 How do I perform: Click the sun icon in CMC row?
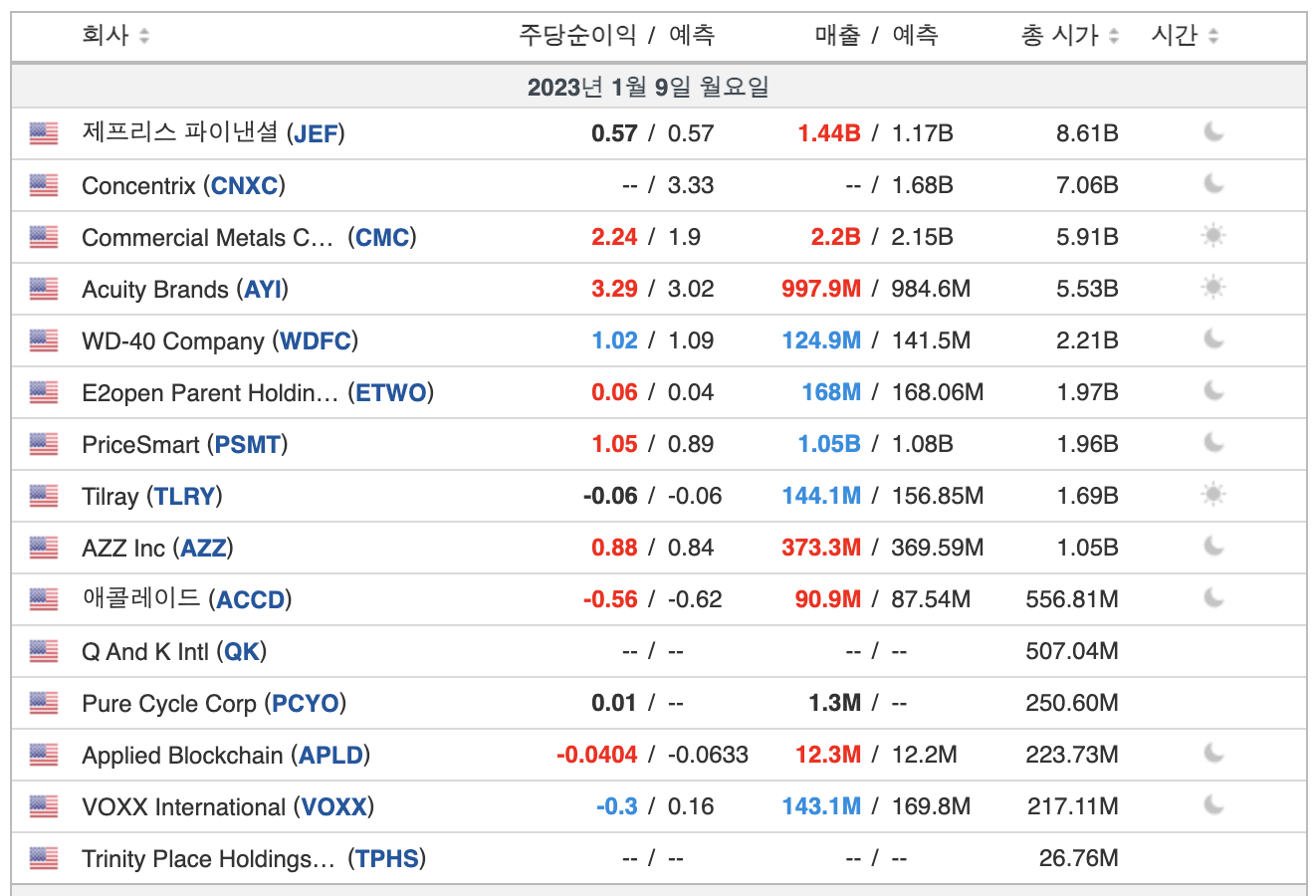click(x=1213, y=235)
